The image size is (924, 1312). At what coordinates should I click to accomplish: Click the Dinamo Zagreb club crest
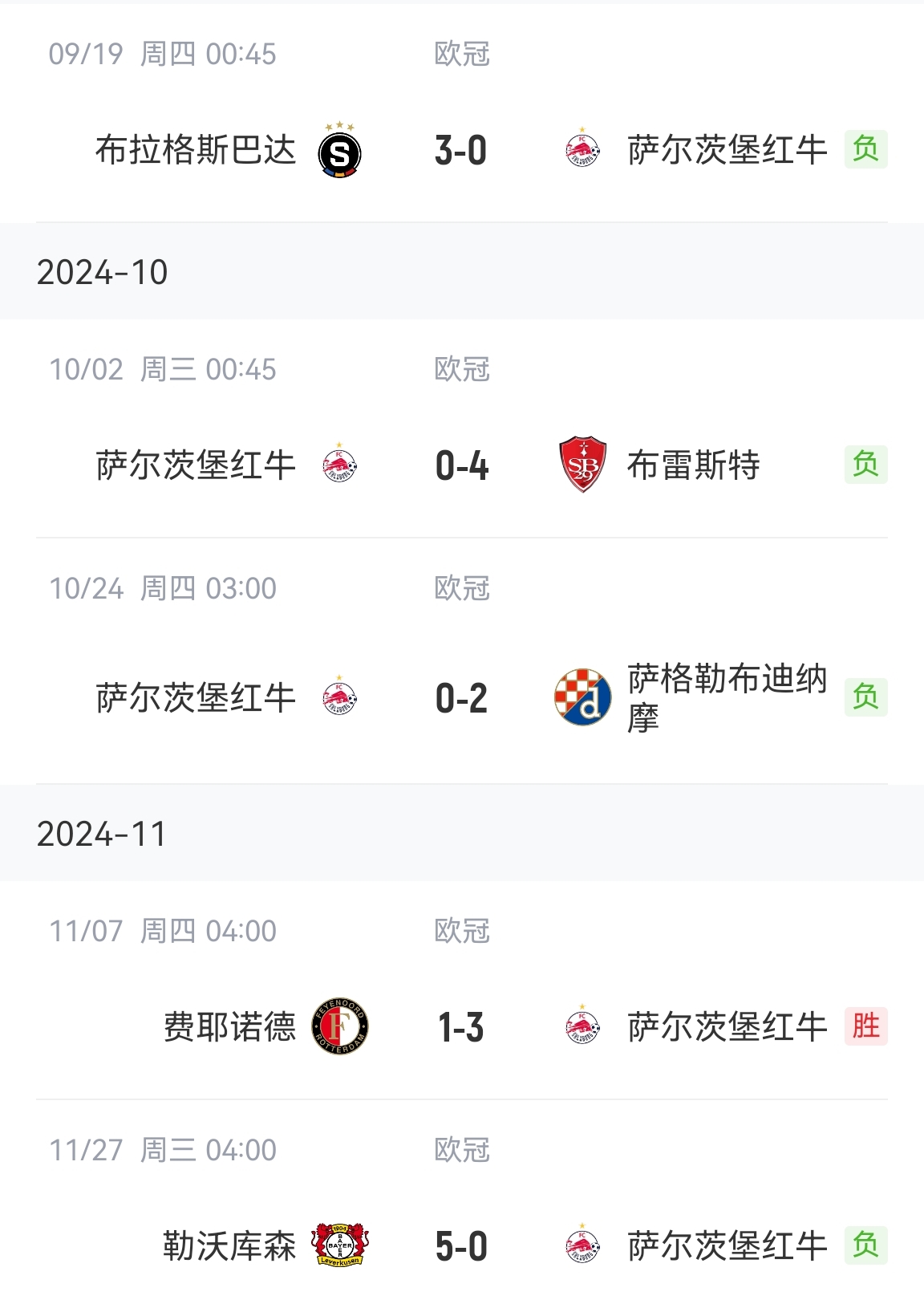click(582, 697)
